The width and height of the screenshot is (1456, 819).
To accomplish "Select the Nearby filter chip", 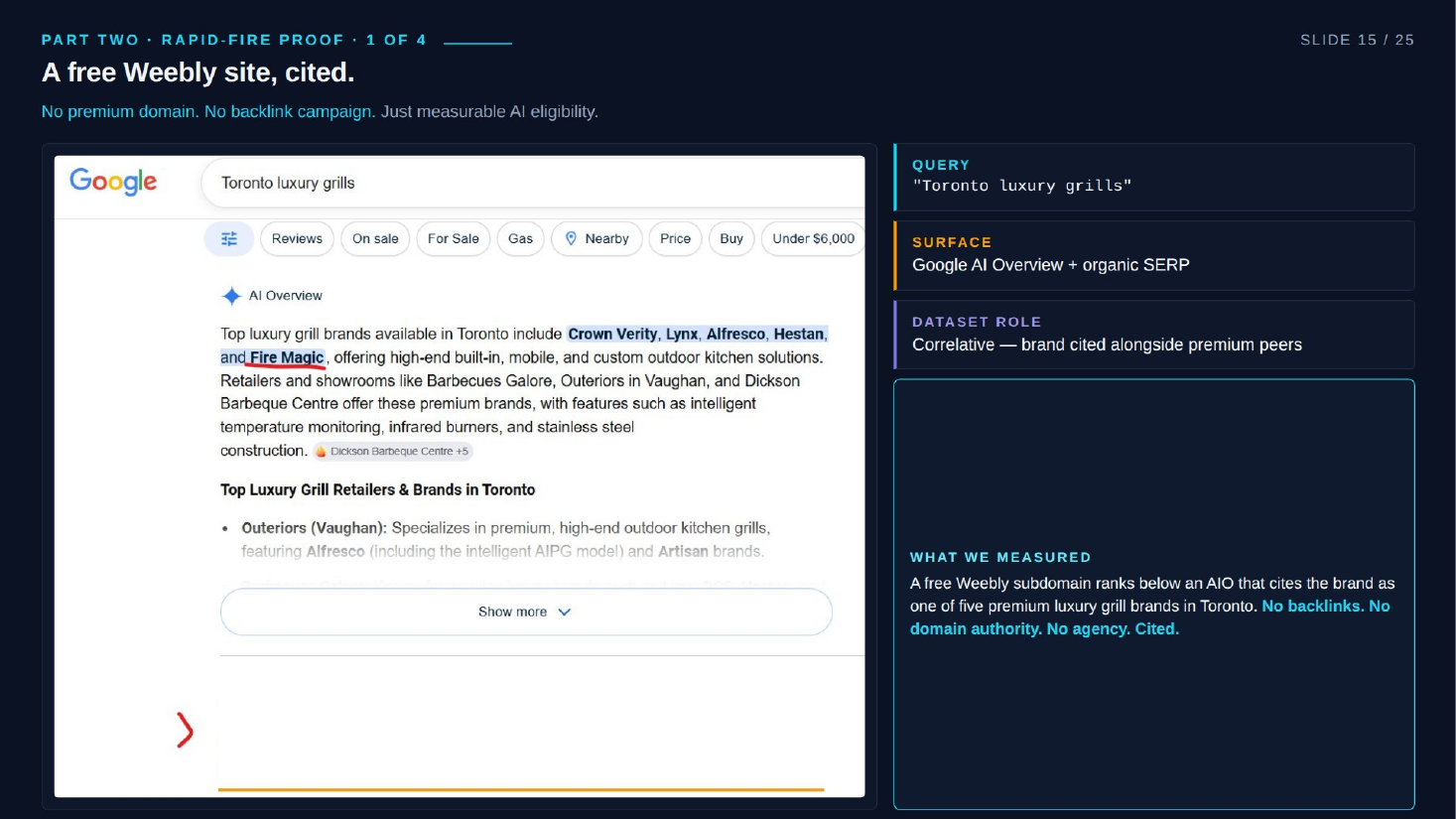I will tap(596, 238).
